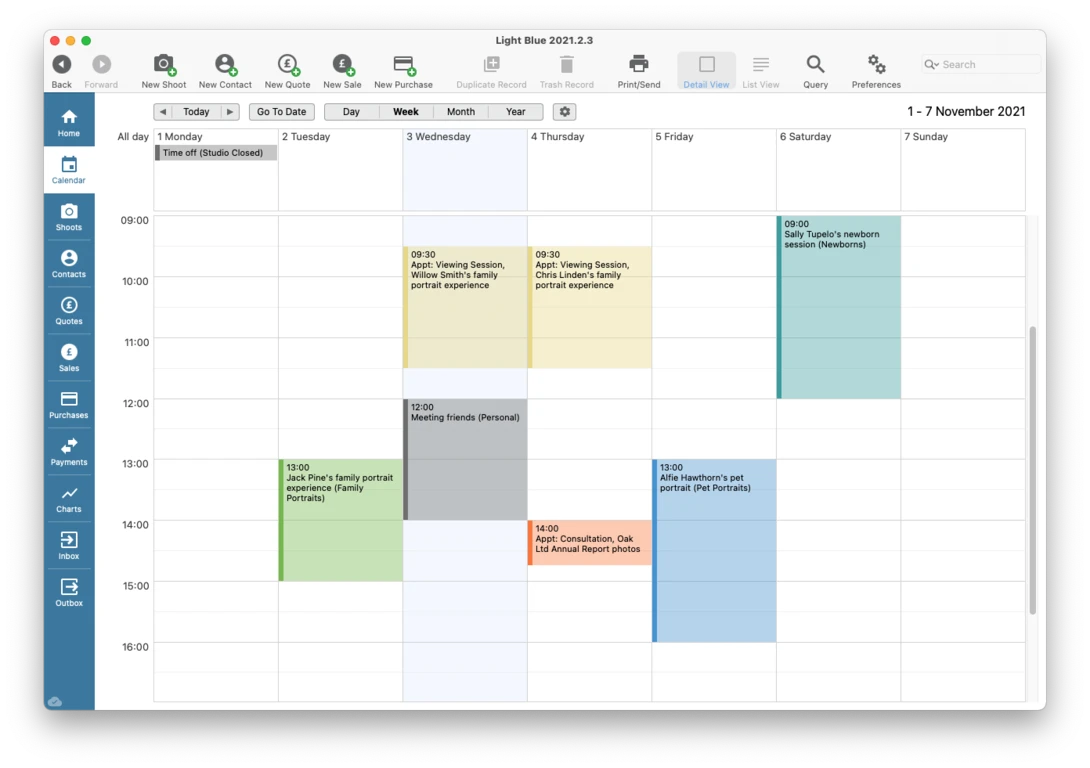
Task: Select Alfie Hawthorn's pet portrait shoot
Action: 714,550
